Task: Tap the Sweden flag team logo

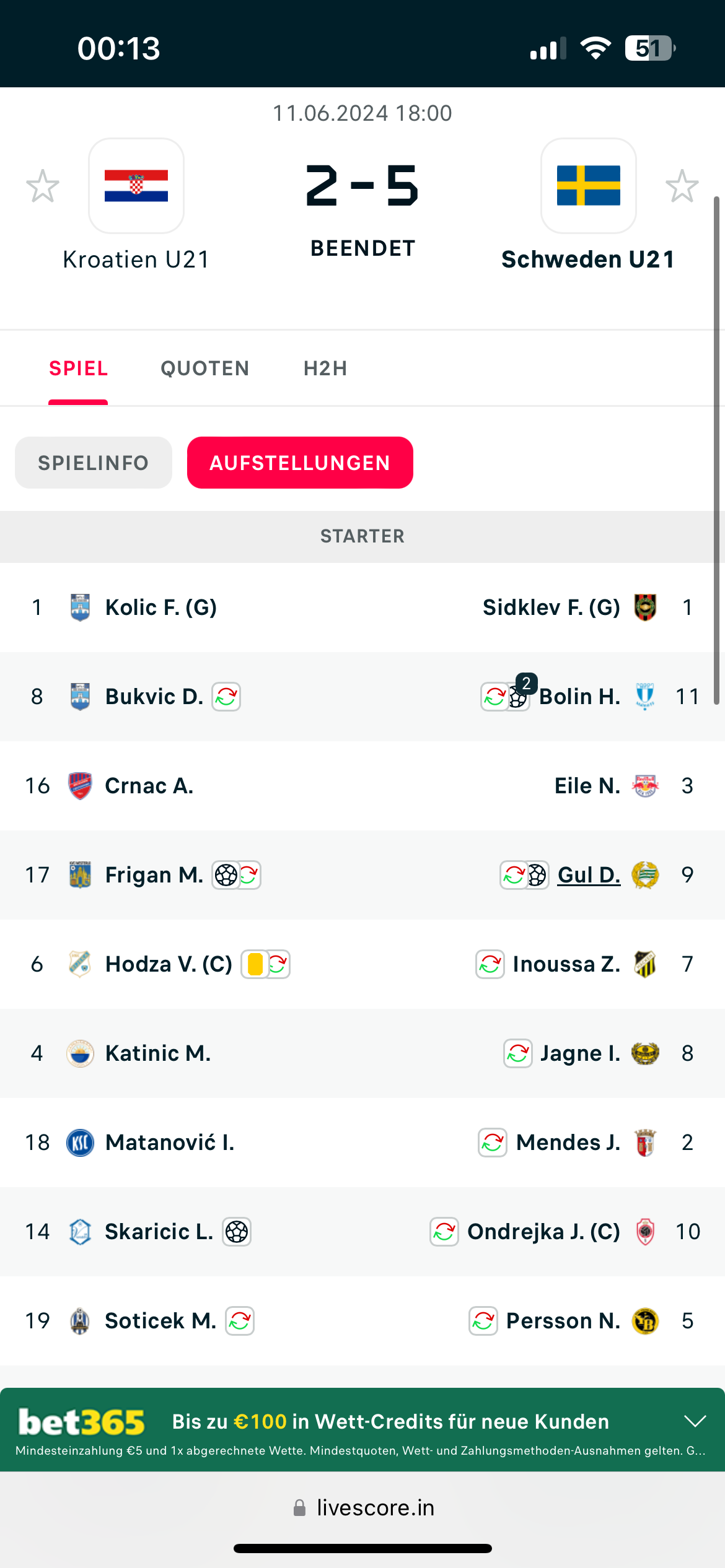Action: 588,186
